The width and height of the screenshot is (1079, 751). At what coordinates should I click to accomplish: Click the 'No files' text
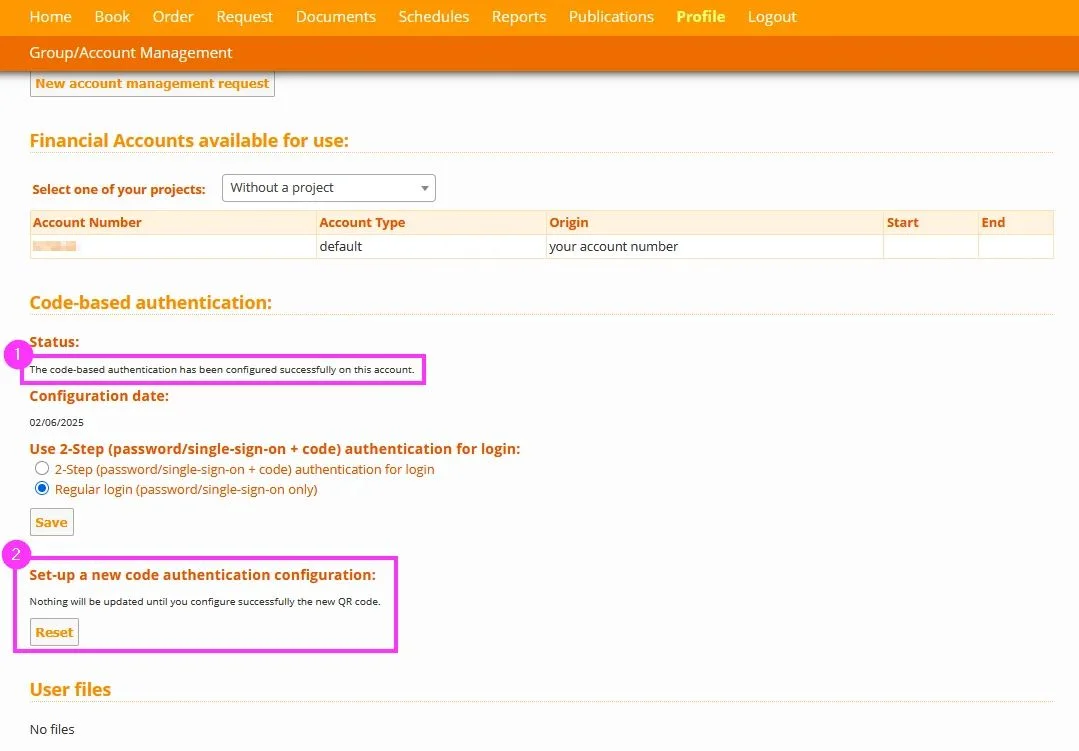(x=52, y=729)
